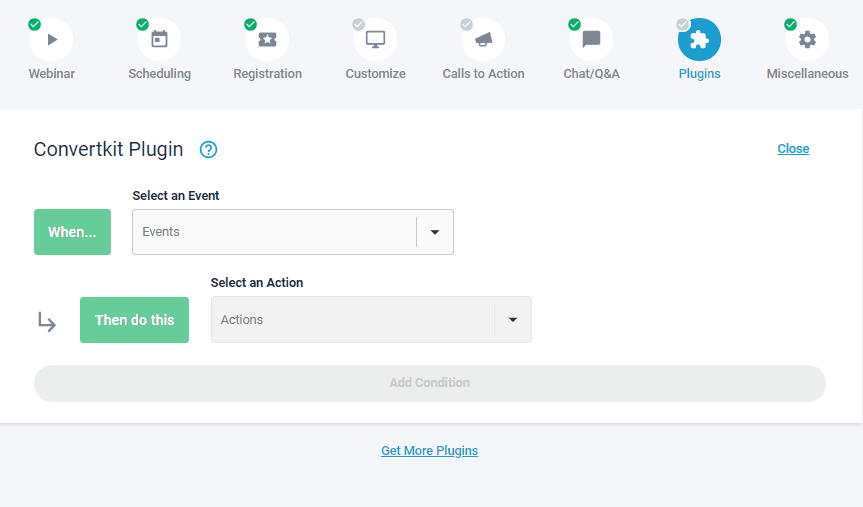Click the help question mark beside Convertkit Plugin
The image size is (863, 507).
click(208, 149)
